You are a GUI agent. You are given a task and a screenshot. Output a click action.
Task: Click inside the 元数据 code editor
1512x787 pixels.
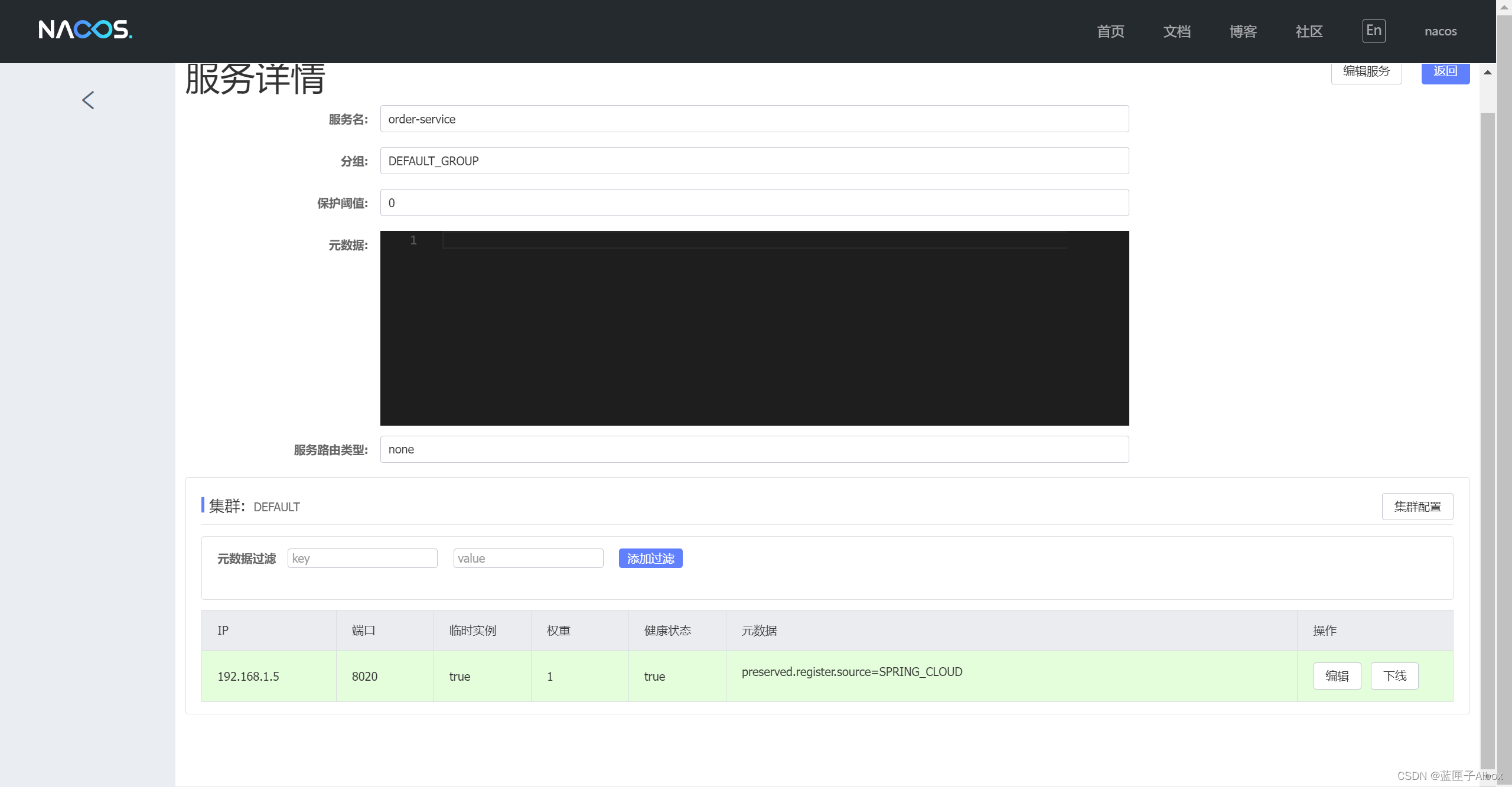754,328
